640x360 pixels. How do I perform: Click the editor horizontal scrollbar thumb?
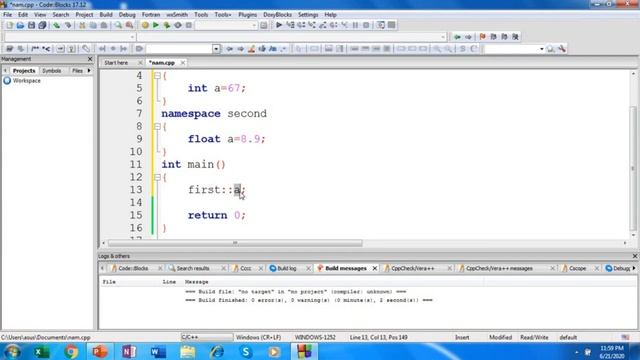pos(235,243)
